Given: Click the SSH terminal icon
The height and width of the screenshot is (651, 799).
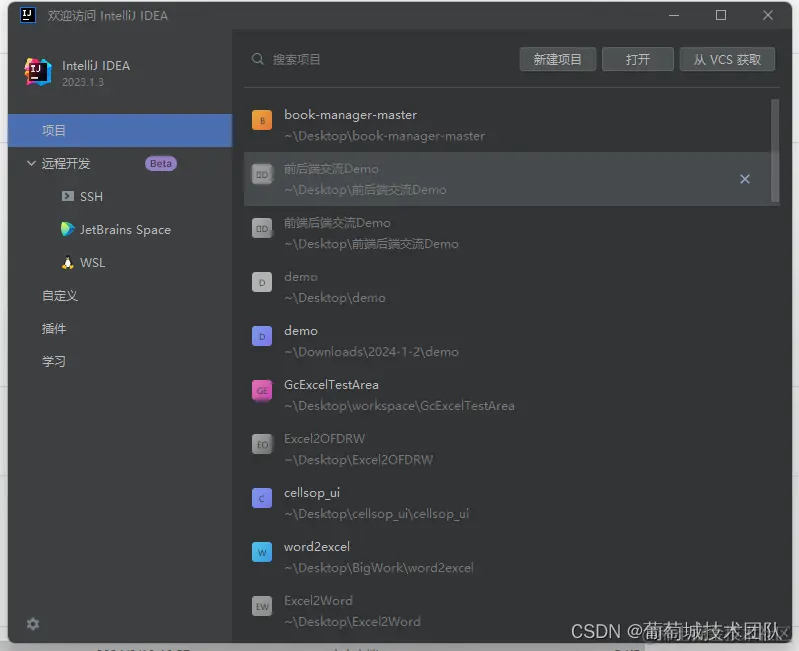Looking at the screenshot, I should [x=67, y=196].
